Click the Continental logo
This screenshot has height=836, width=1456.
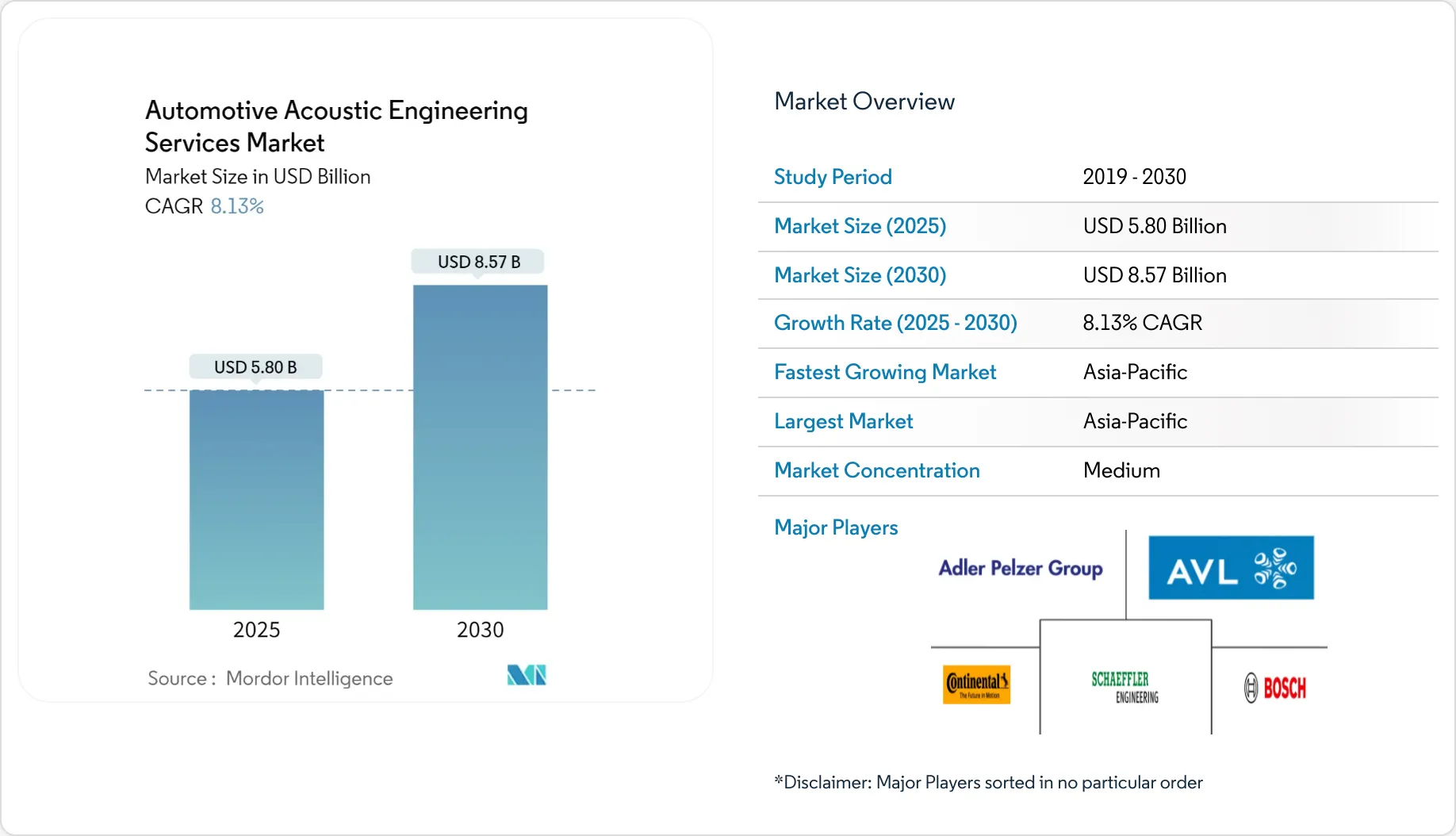pos(976,685)
